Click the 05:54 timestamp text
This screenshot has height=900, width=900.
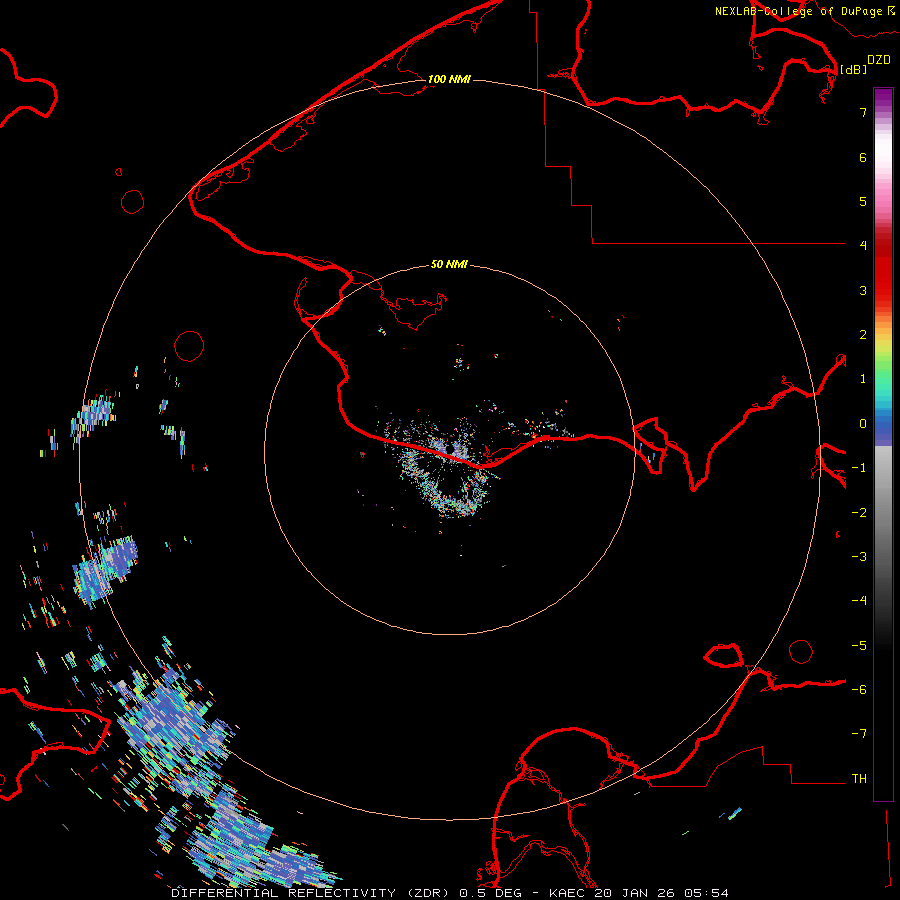(x=709, y=893)
